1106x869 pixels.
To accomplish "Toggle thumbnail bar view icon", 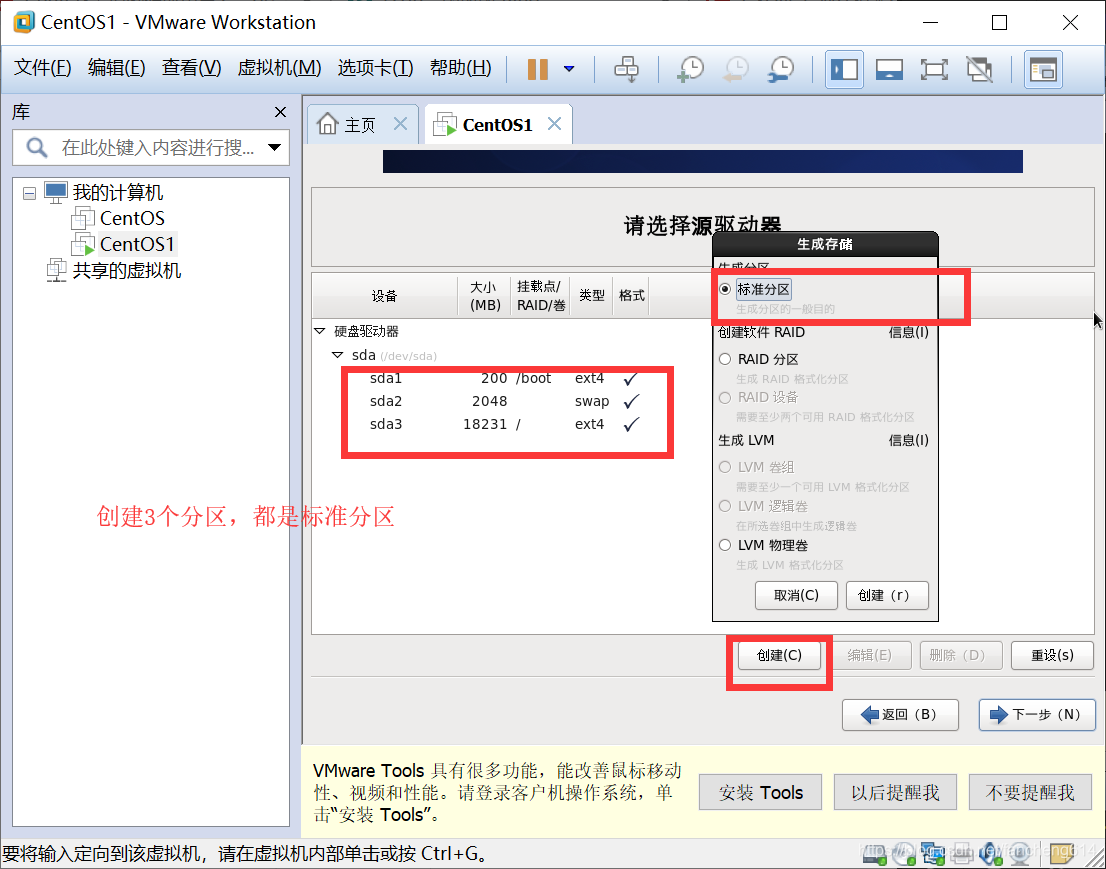I will 889,69.
